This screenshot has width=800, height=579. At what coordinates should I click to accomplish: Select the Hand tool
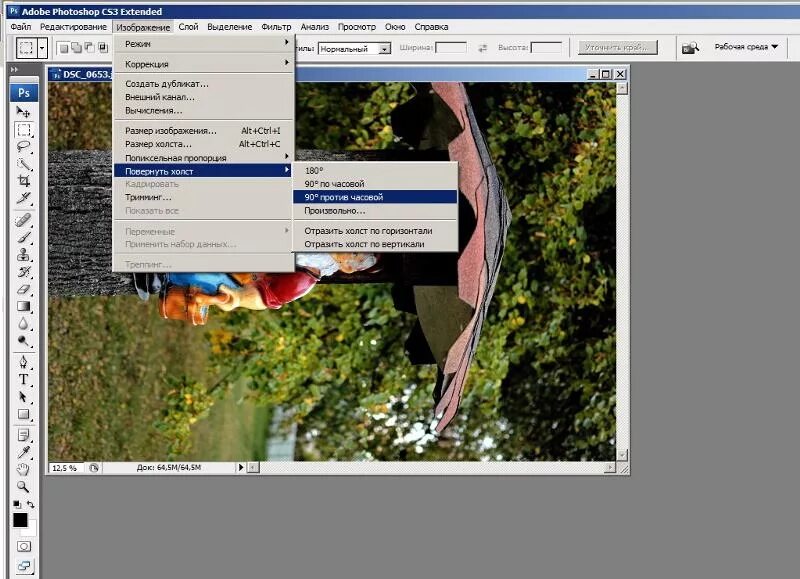pyautogui.click(x=23, y=469)
